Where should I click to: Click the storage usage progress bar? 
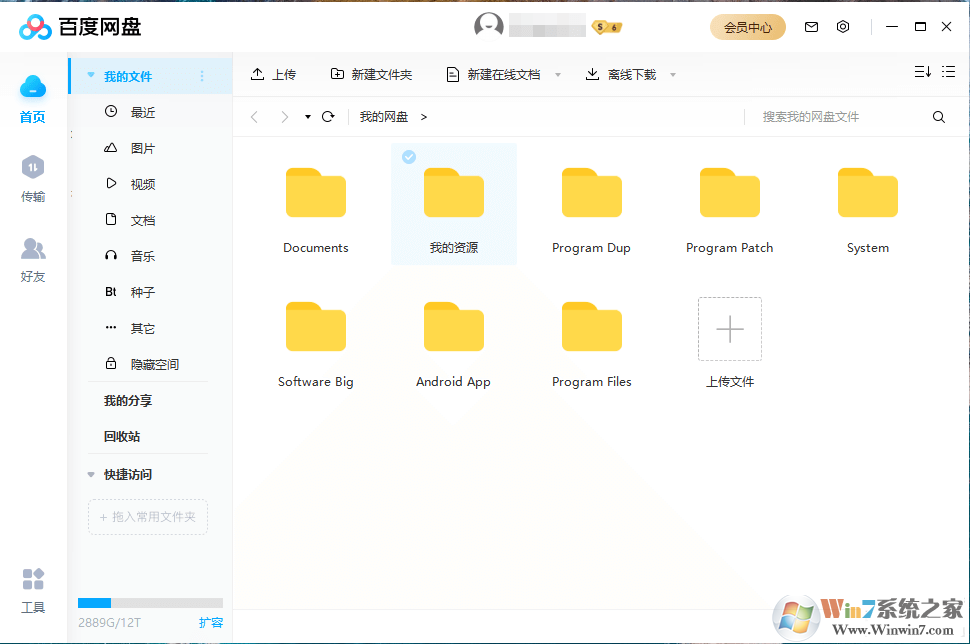click(149, 602)
